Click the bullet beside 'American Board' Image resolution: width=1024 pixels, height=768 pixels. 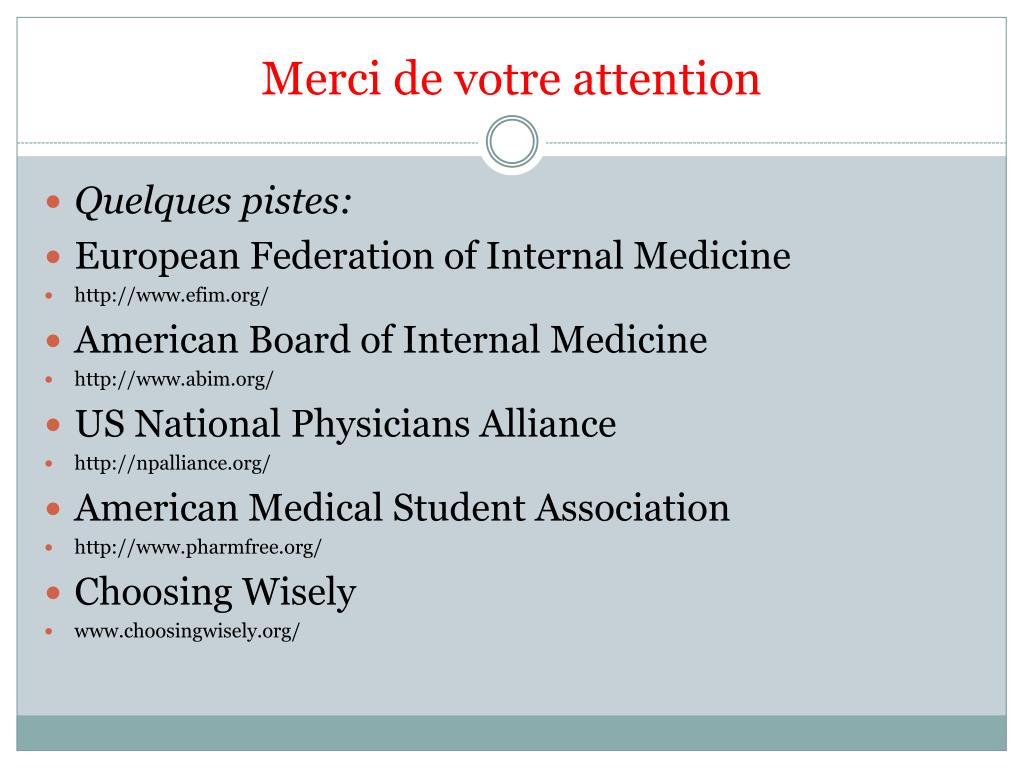pyautogui.click(x=54, y=341)
